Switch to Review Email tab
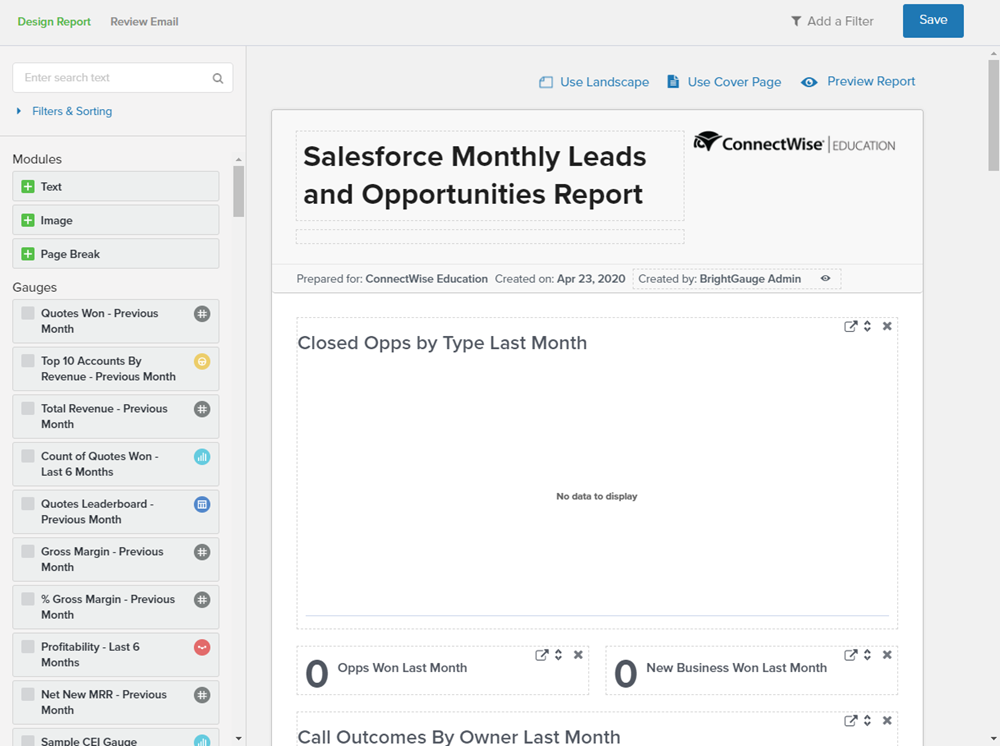The width and height of the screenshot is (1000, 746). tap(144, 22)
